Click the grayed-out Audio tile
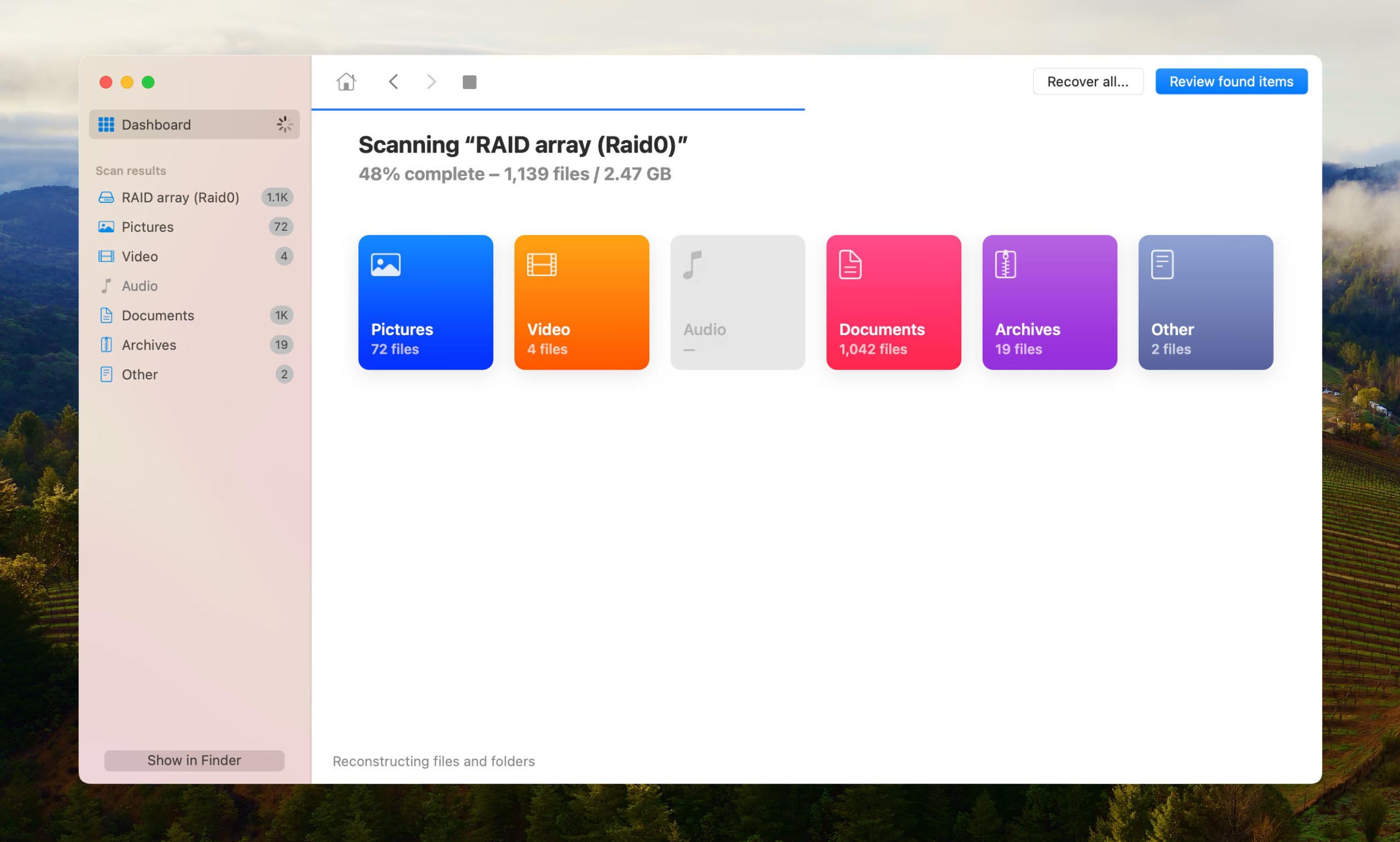Screen dimensions: 1400x842 [738, 302]
